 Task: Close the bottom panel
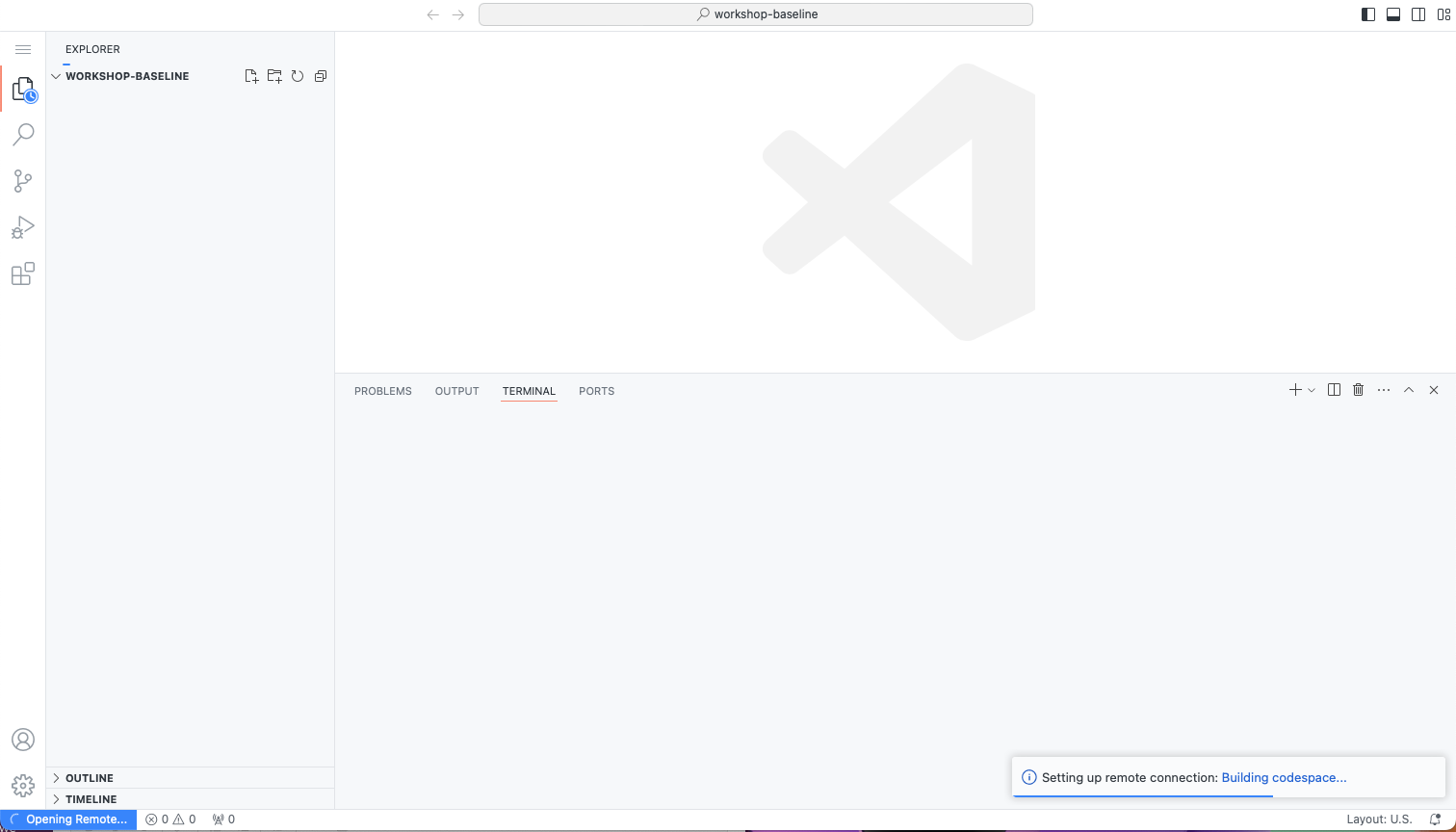(x=1434, y=390)
